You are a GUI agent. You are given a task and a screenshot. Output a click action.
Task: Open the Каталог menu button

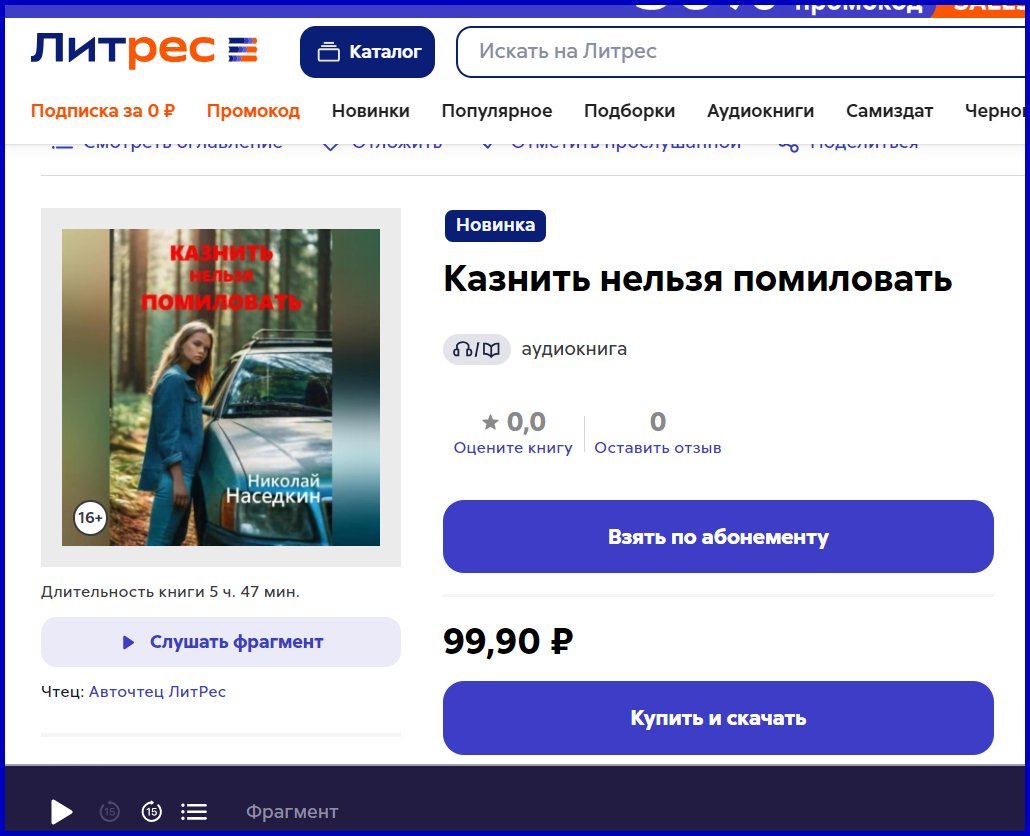tap(367, 52)
